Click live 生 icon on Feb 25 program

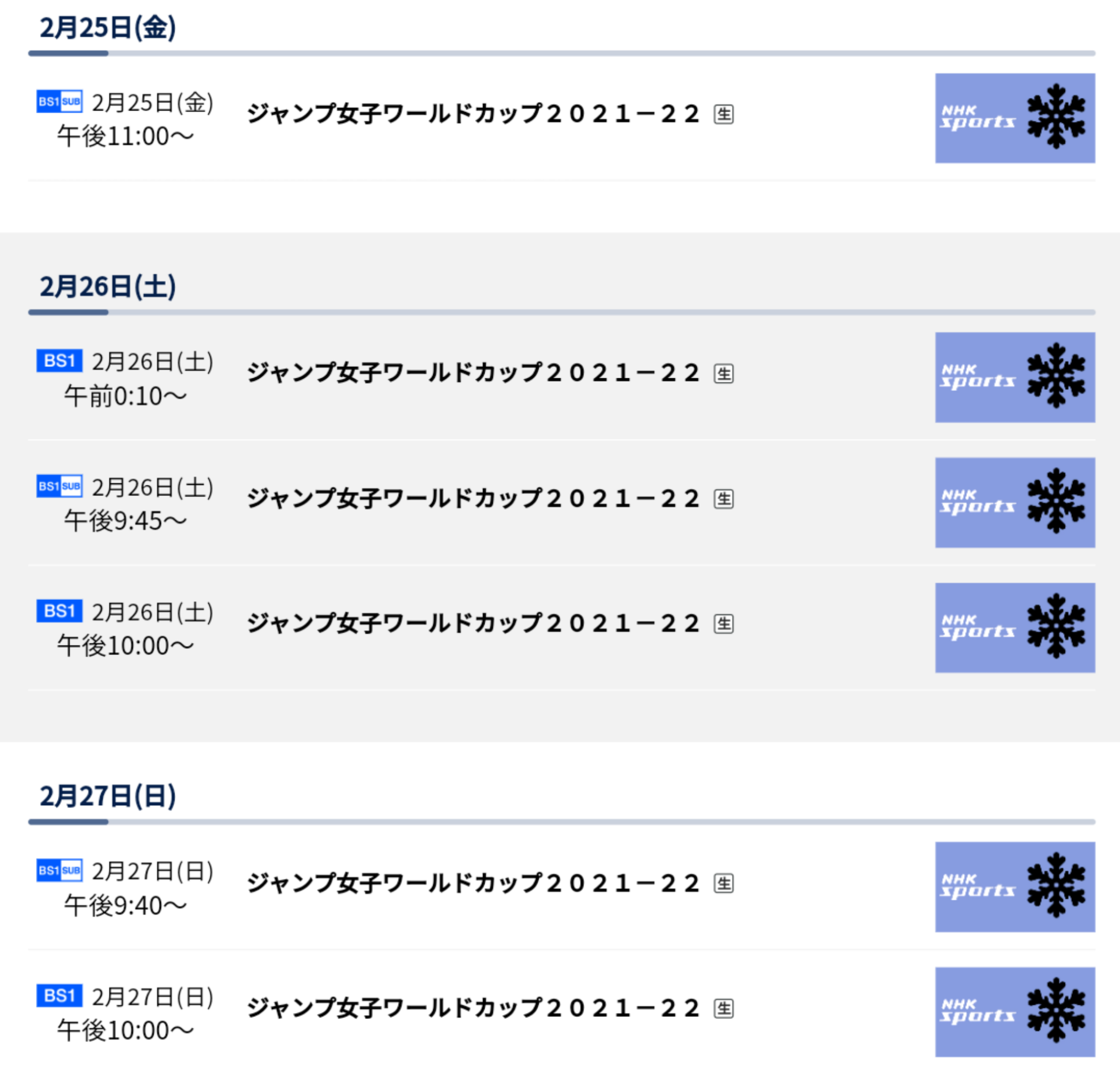click(723, 114)
